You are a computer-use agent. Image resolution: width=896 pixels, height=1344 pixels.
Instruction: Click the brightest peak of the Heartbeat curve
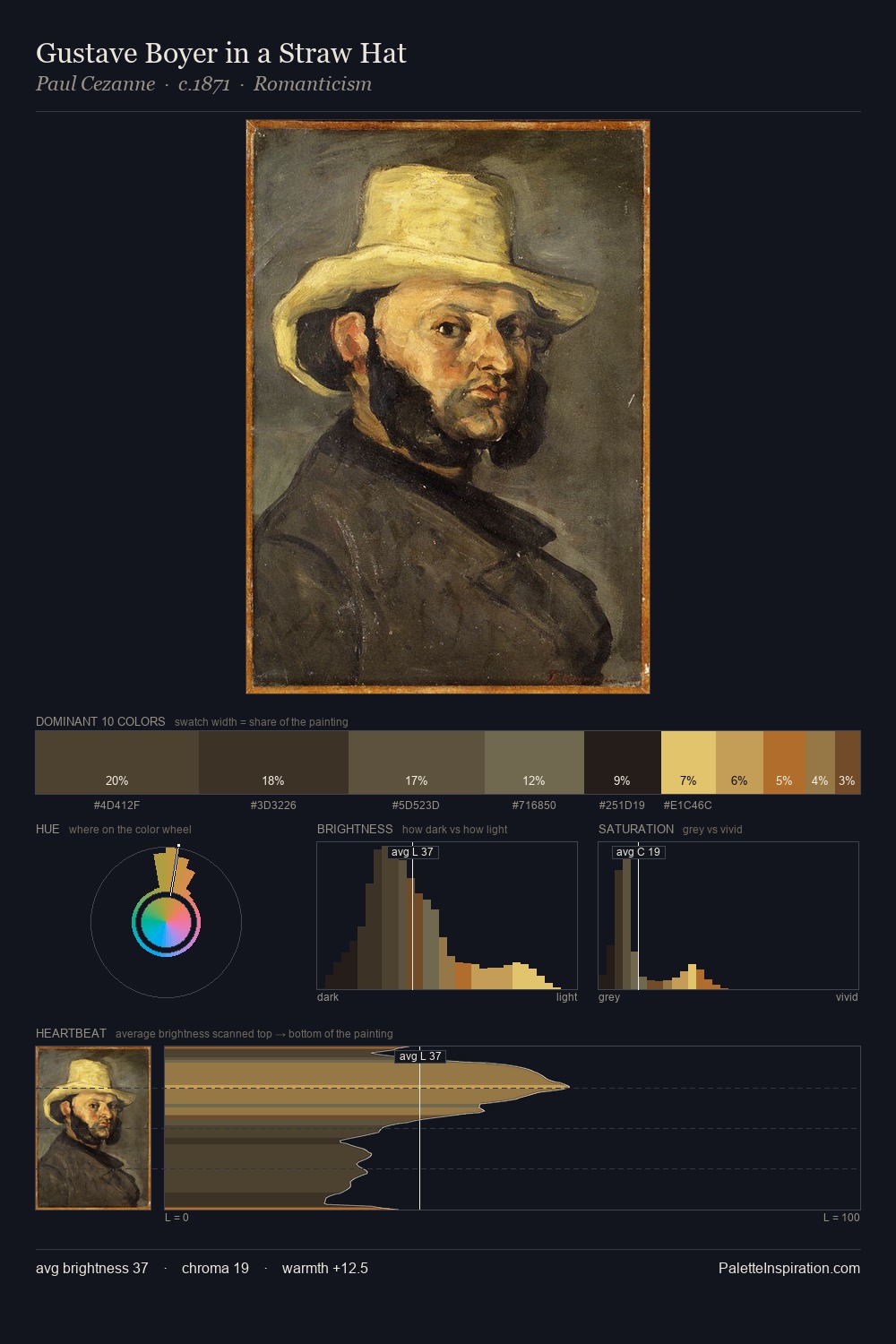(568, 1087)
